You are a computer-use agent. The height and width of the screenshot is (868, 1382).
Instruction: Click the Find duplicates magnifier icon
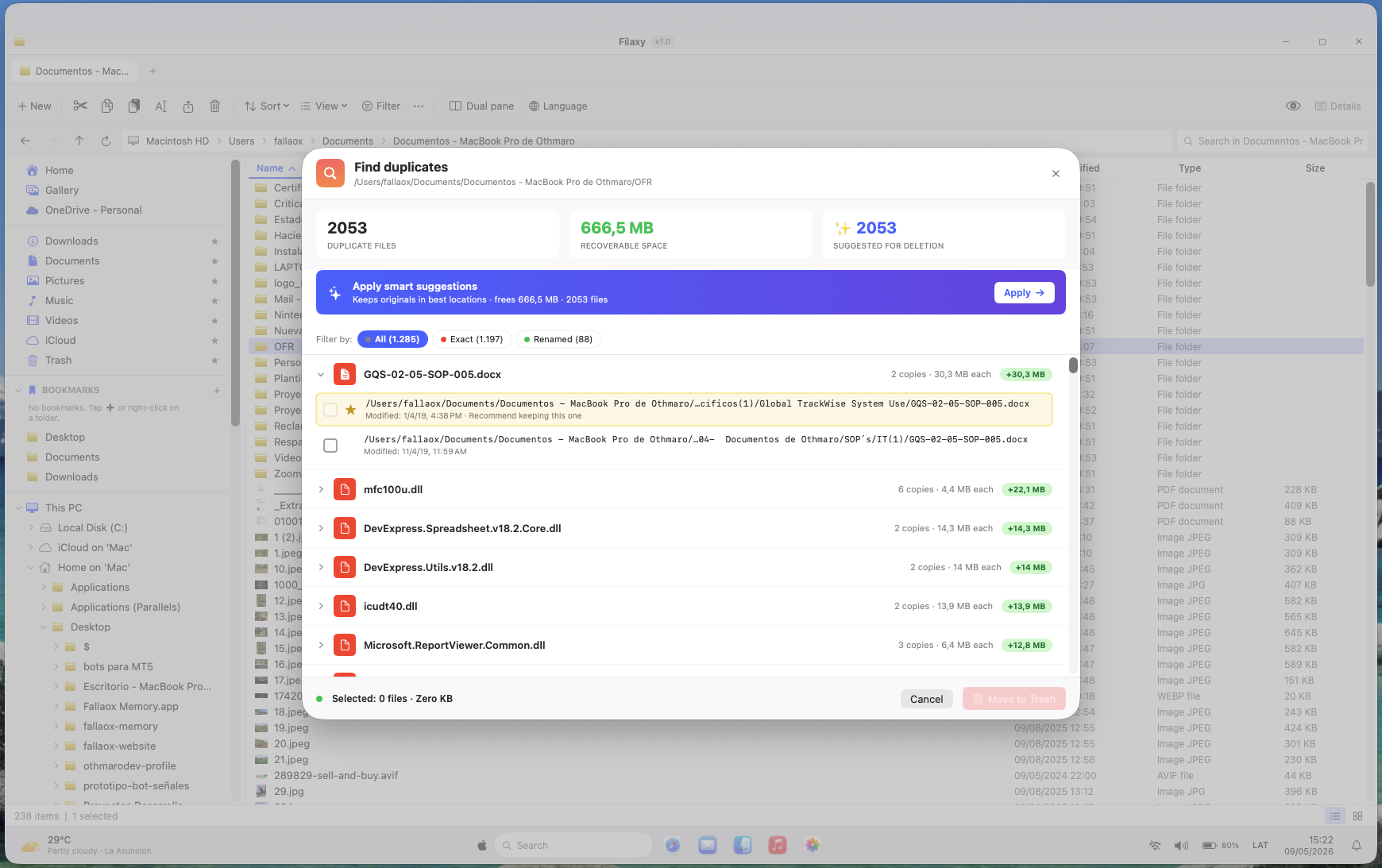[x=330, y=173]
